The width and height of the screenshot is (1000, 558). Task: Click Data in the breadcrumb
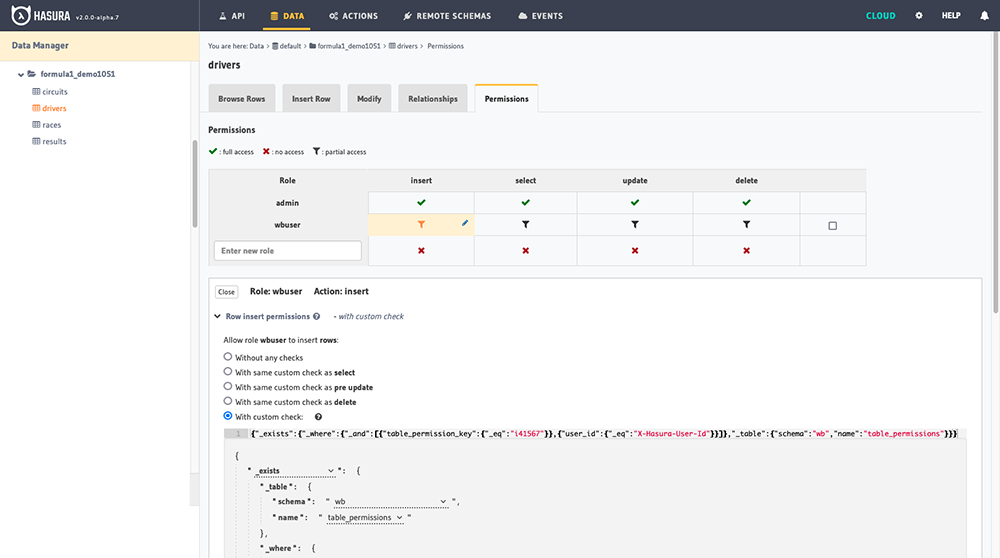pyautogui.click(x=256, y=46)
